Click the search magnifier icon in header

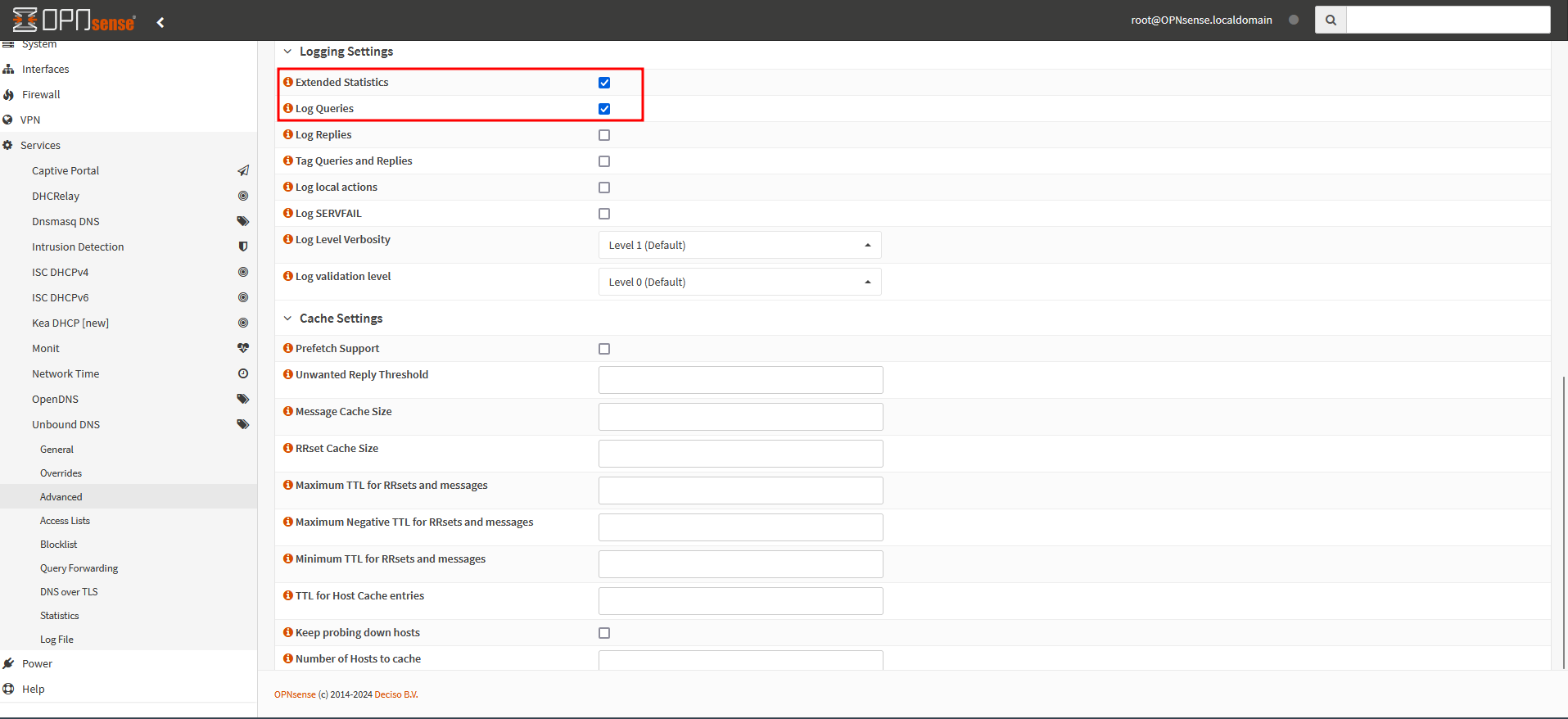point(1331,20)
